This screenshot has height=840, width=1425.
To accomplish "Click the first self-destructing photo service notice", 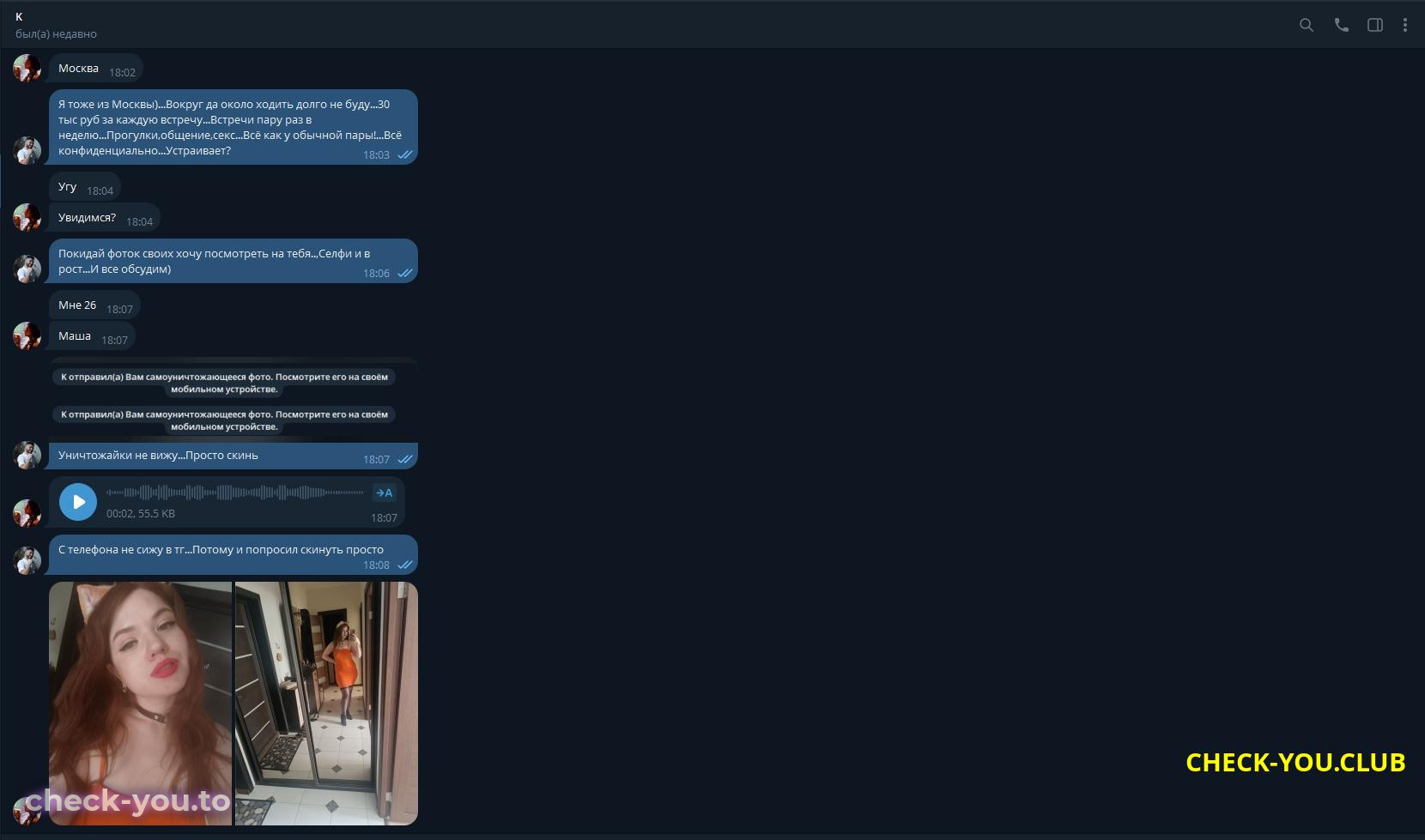I will (x=224, y=383).
